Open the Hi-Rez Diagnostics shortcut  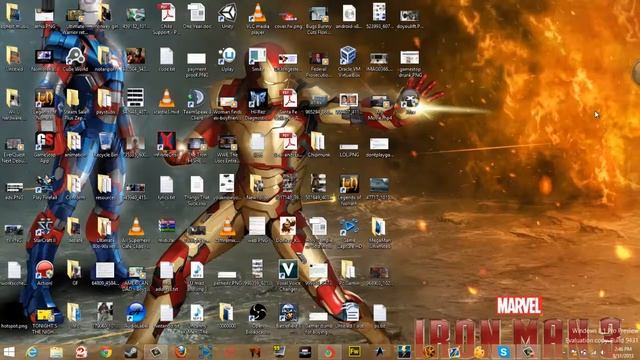pos(258,104)
